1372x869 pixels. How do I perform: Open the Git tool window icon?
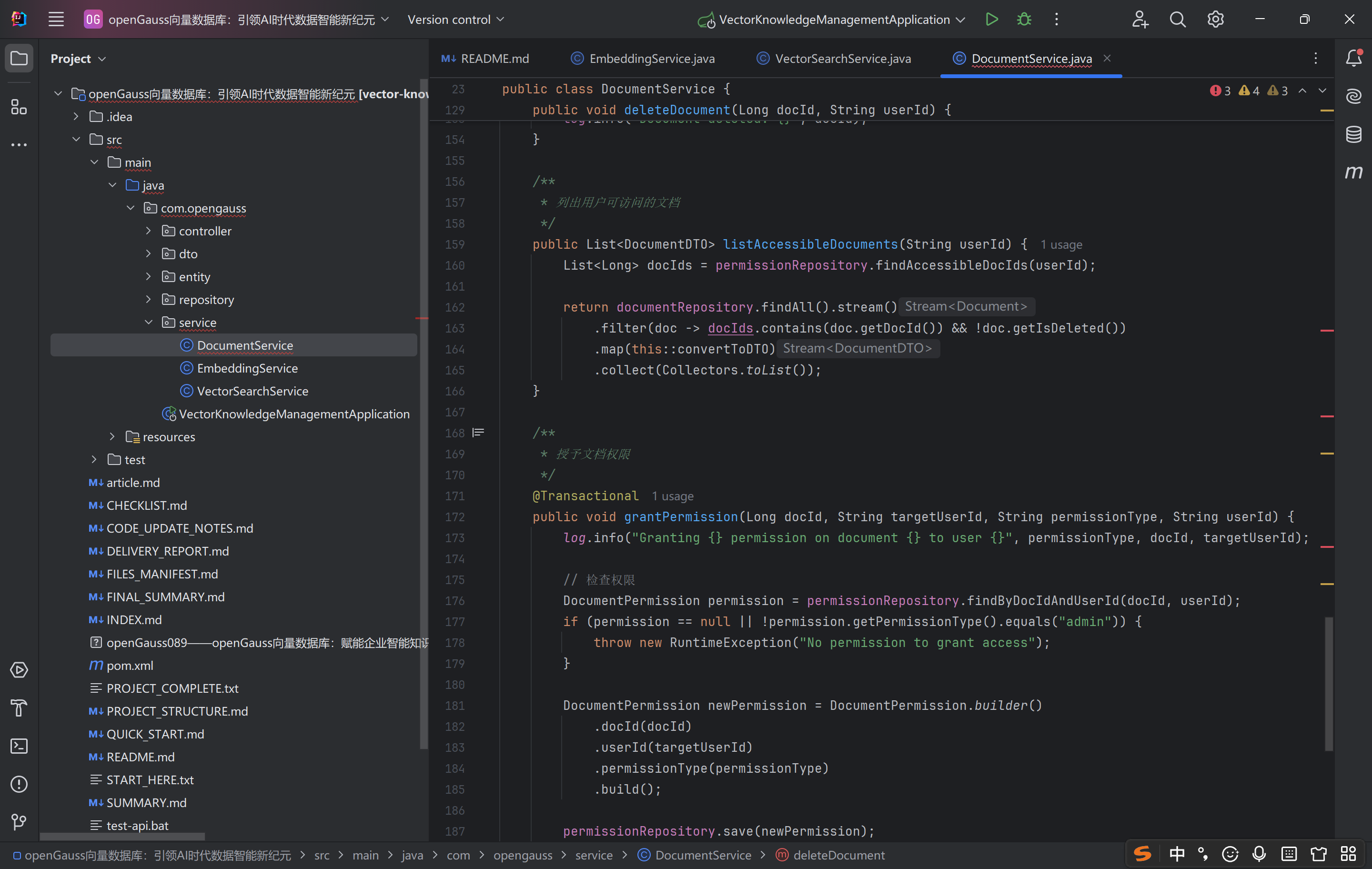coord(19,822)
